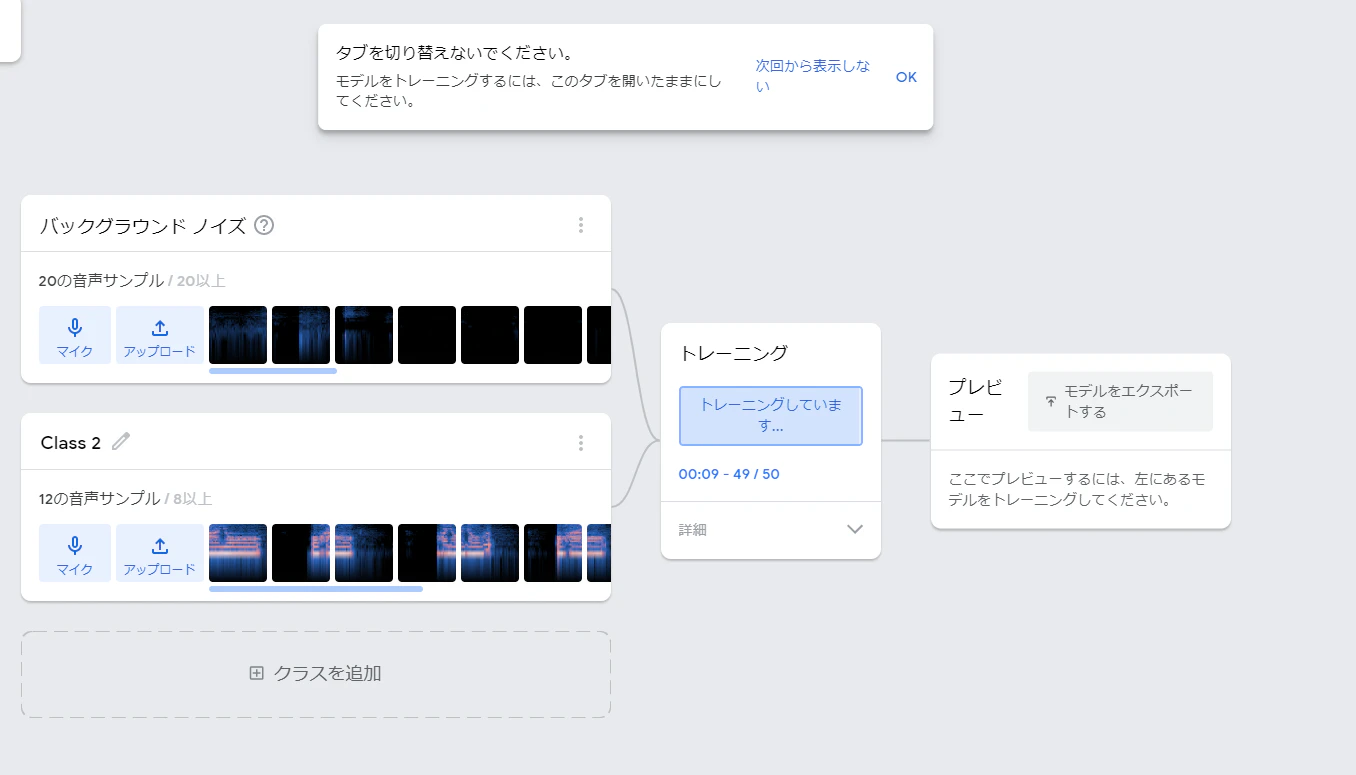Dismiss notification with OK
The width and height of the screenshot is (1356, 775).
906,77
